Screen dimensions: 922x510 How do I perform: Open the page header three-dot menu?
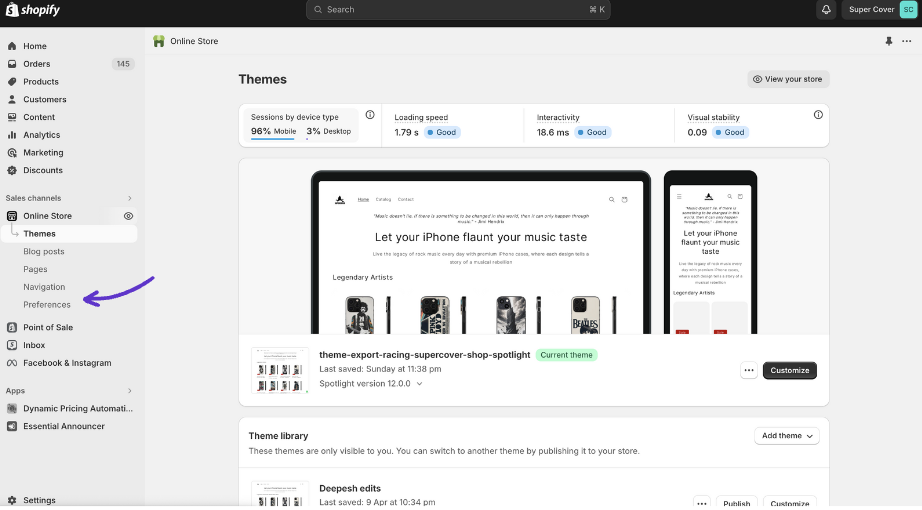coord(907,41)
